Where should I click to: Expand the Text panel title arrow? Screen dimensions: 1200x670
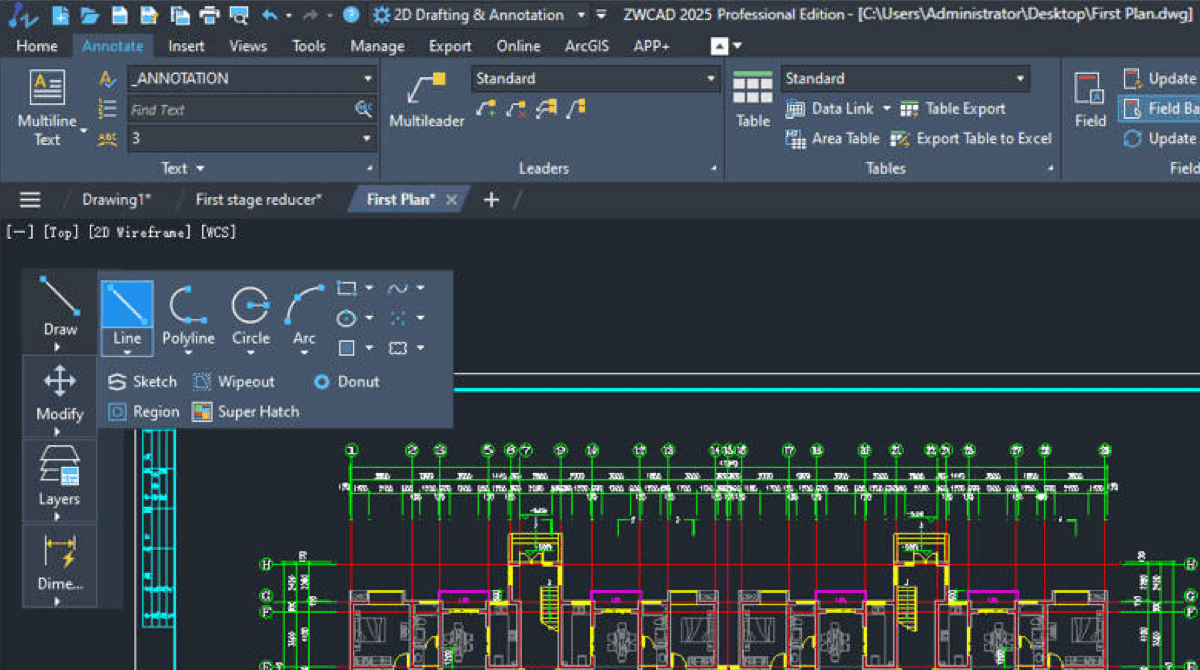tap(200, 169)
